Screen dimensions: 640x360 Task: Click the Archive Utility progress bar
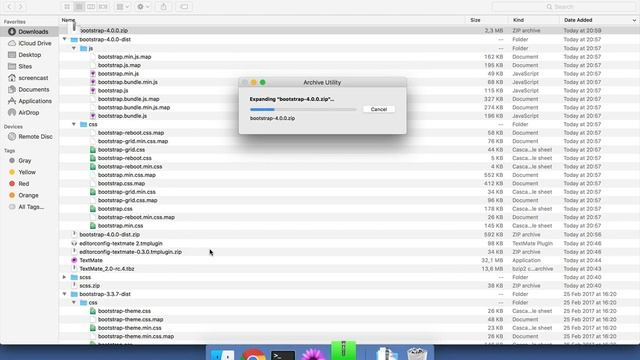(x=303, y=109)
